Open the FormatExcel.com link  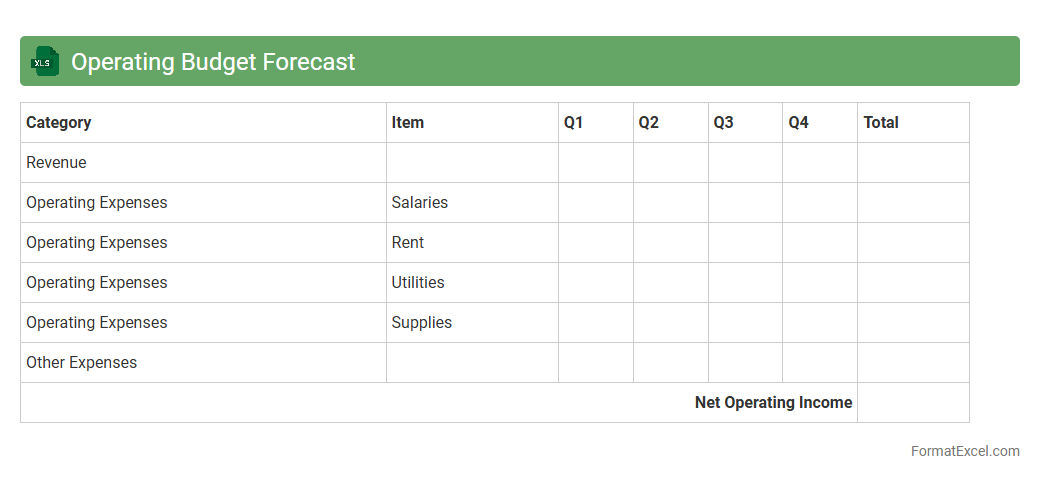(964, 451)
